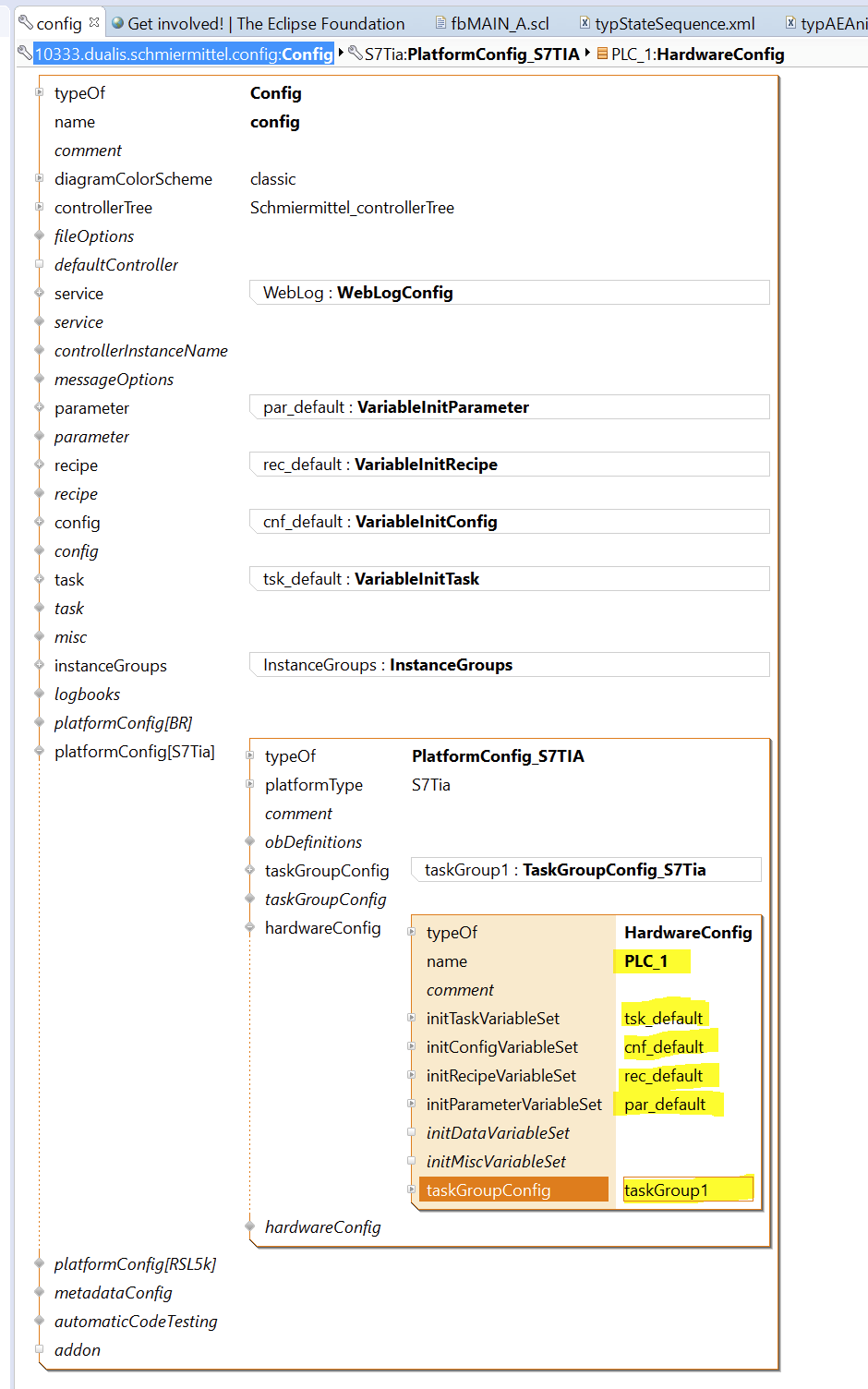The height and width of the screenshot is (1389, 868).
Task: Expand the initTaskVariableSet reference arrow
Action: (412, 1018)
